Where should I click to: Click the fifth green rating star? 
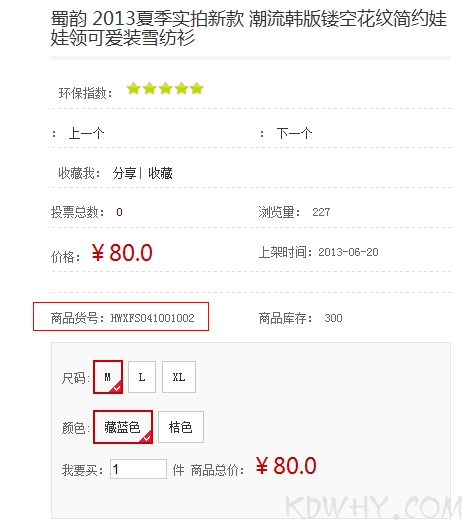coord(197,88)
